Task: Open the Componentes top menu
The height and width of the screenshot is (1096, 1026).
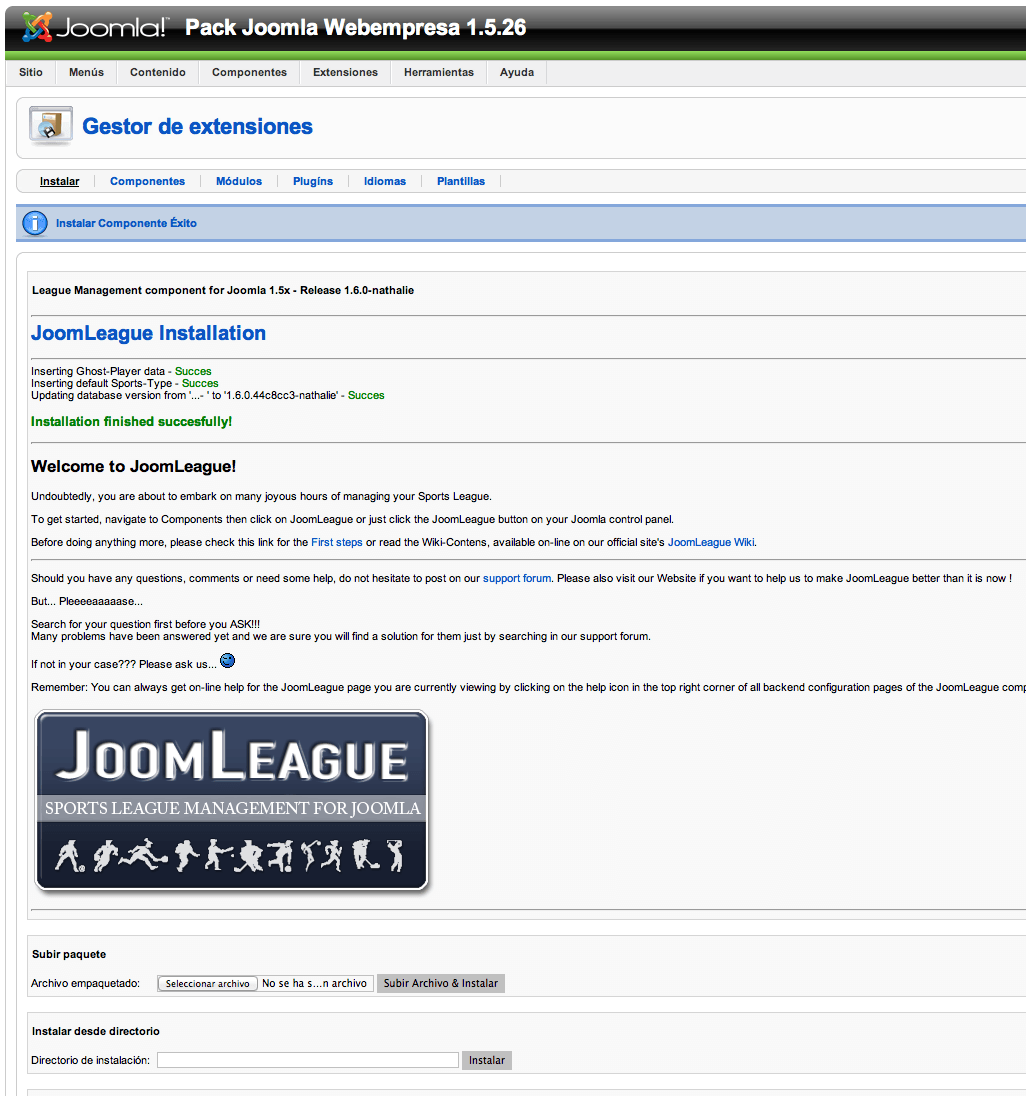Action: [250, 73]
